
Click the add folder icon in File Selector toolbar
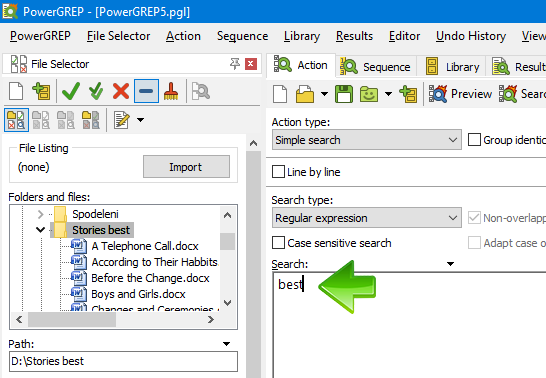click(41, 91)
